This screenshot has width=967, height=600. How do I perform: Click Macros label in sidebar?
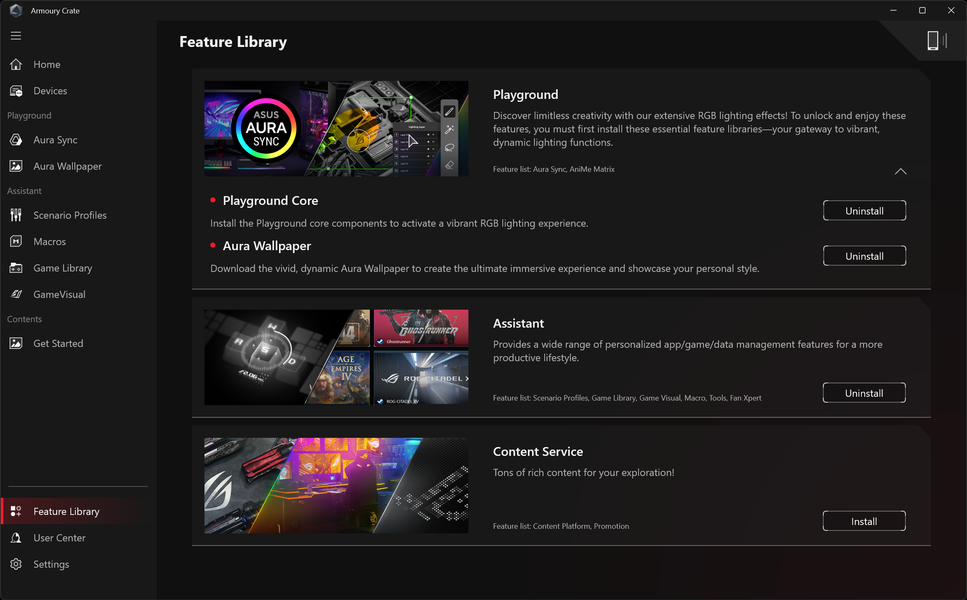49,242
